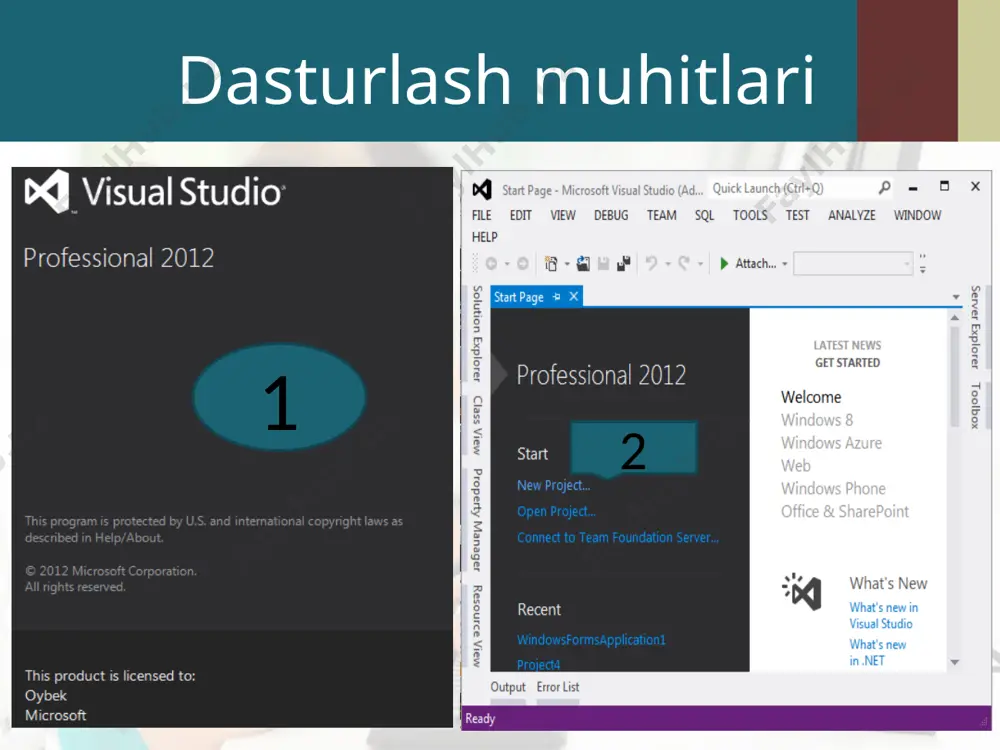Open the TEST menu
The height and width of the screenshot is (750, 1000).
797,216
